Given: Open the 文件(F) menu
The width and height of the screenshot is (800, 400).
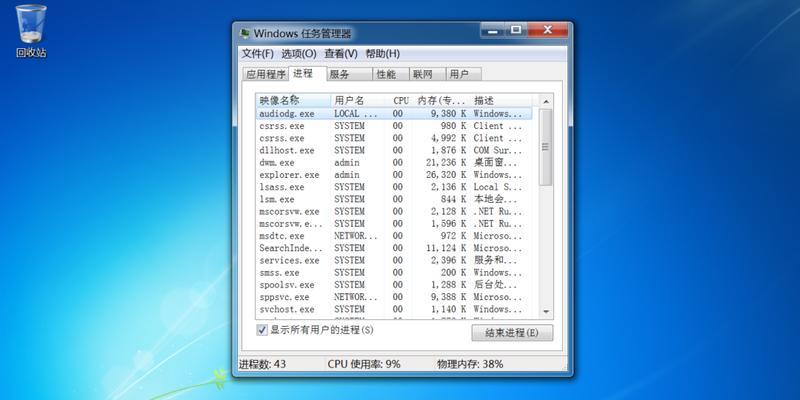Looking at the screenshot, I should tap(258, 54).
